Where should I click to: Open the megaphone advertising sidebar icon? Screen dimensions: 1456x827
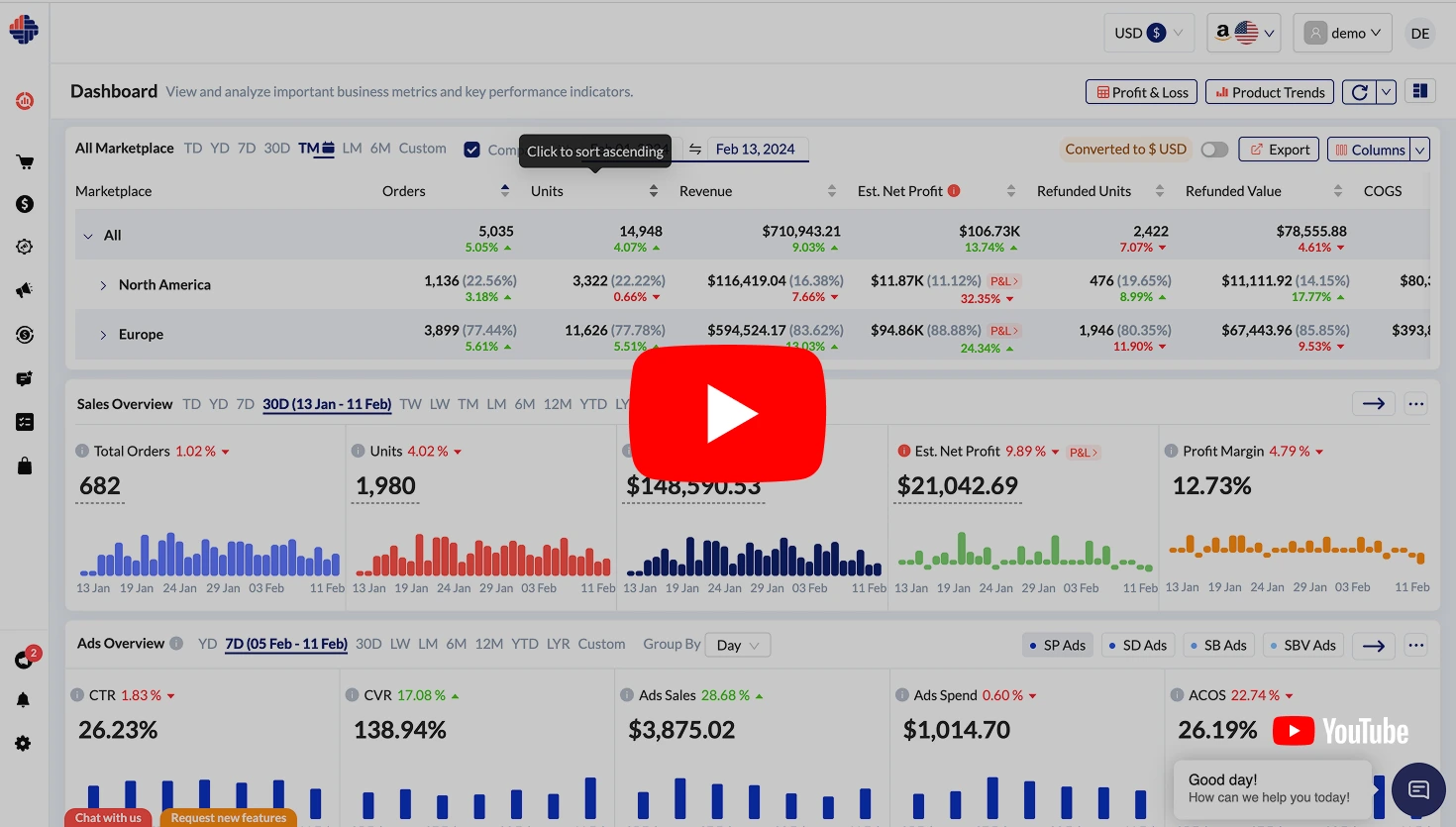coord(25,290)
